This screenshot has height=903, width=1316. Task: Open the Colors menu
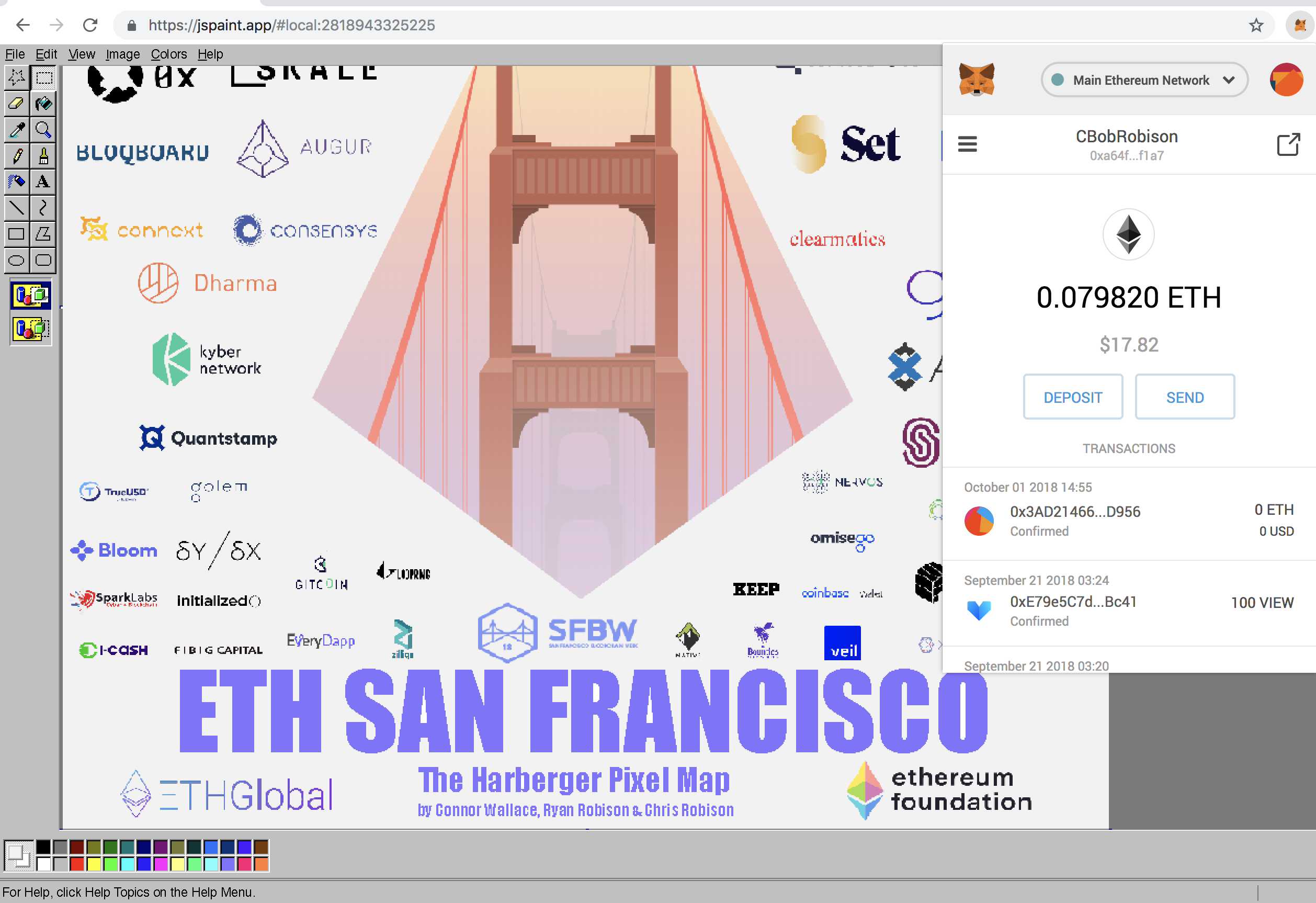coord(168,54)
